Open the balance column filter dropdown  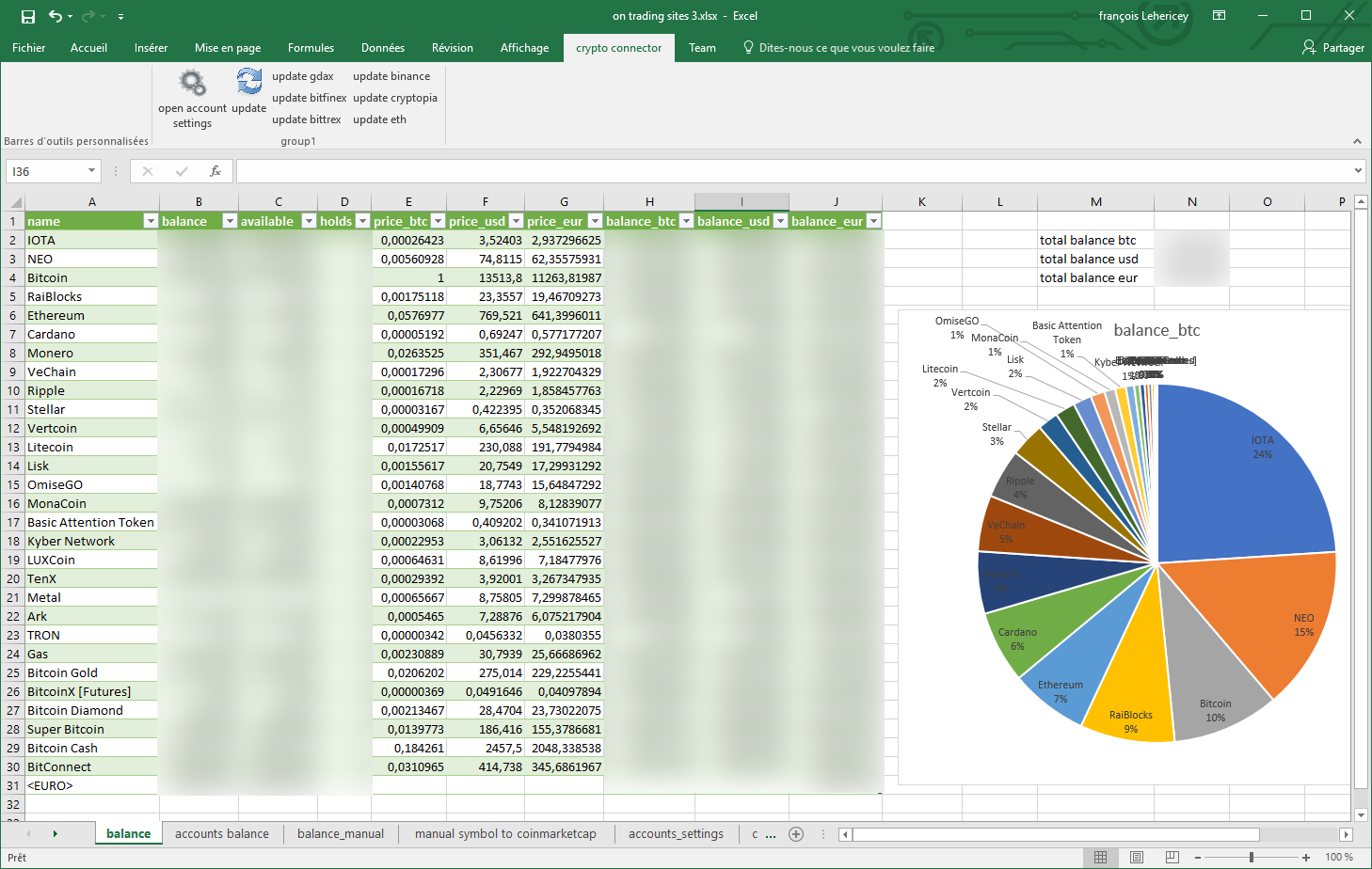coord(229,221)
